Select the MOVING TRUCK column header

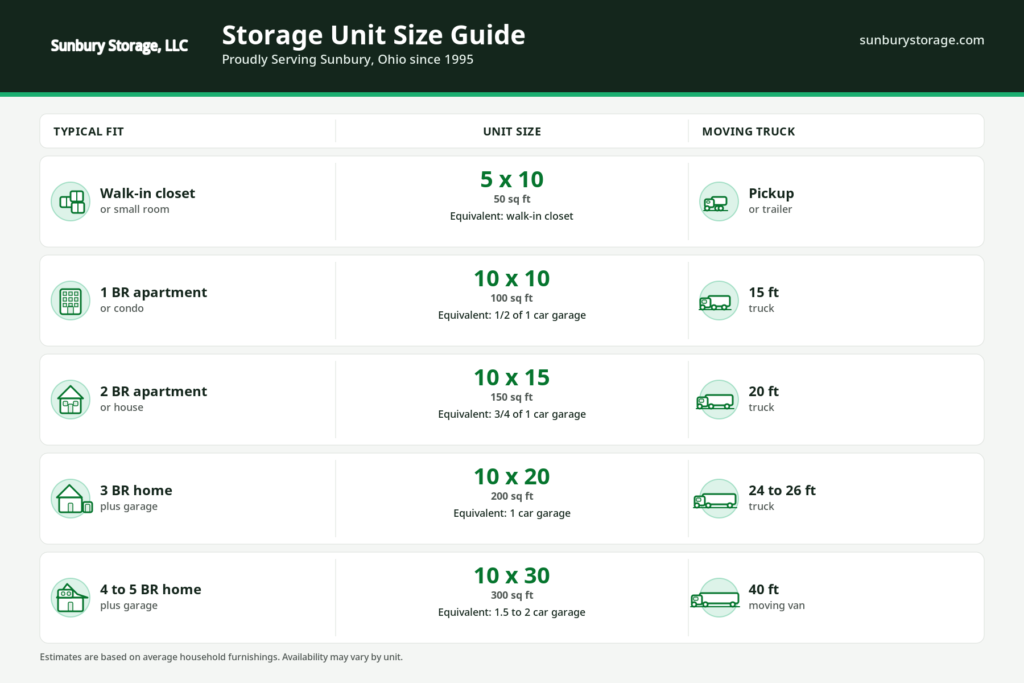[748, 131]
